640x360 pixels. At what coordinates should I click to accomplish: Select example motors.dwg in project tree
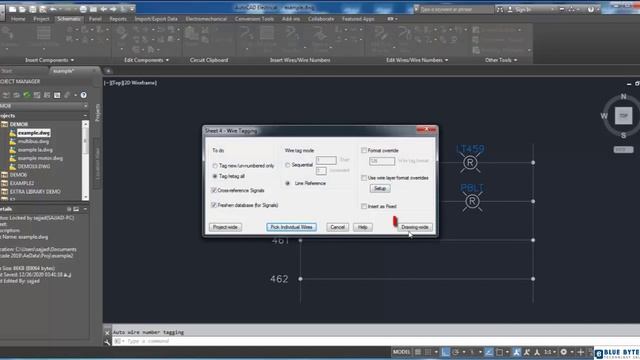click(40, 158)
